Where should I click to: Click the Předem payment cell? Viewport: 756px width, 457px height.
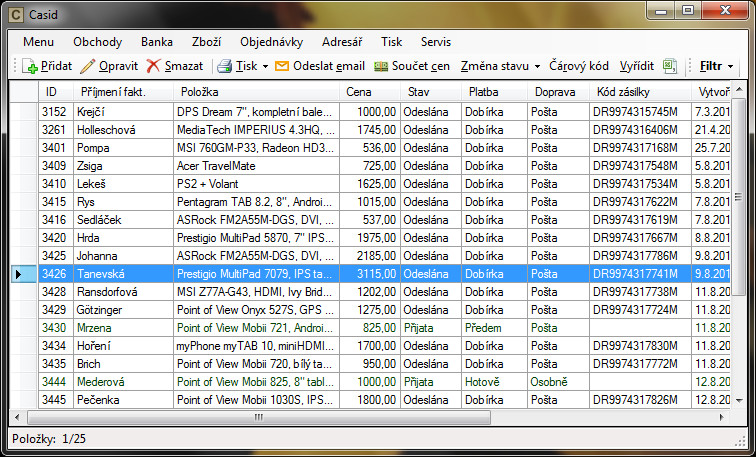(x=494, y=328)
